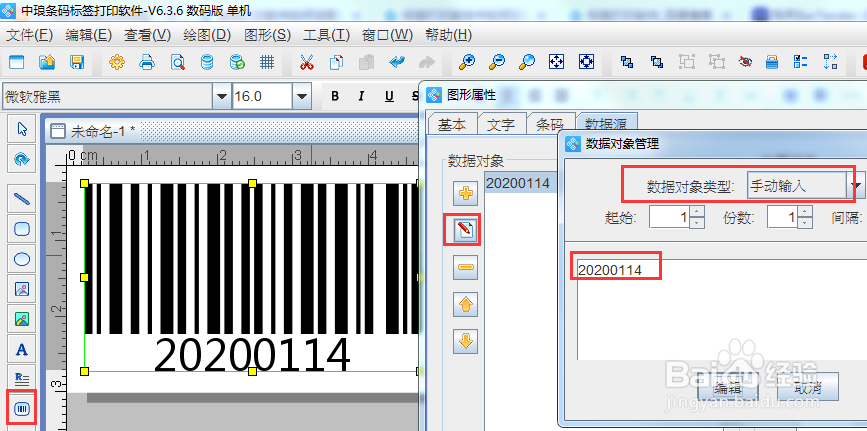Edit the data object with pencil button
The height and width of the screenshot is (431, 867).
[x=466, y=231]
